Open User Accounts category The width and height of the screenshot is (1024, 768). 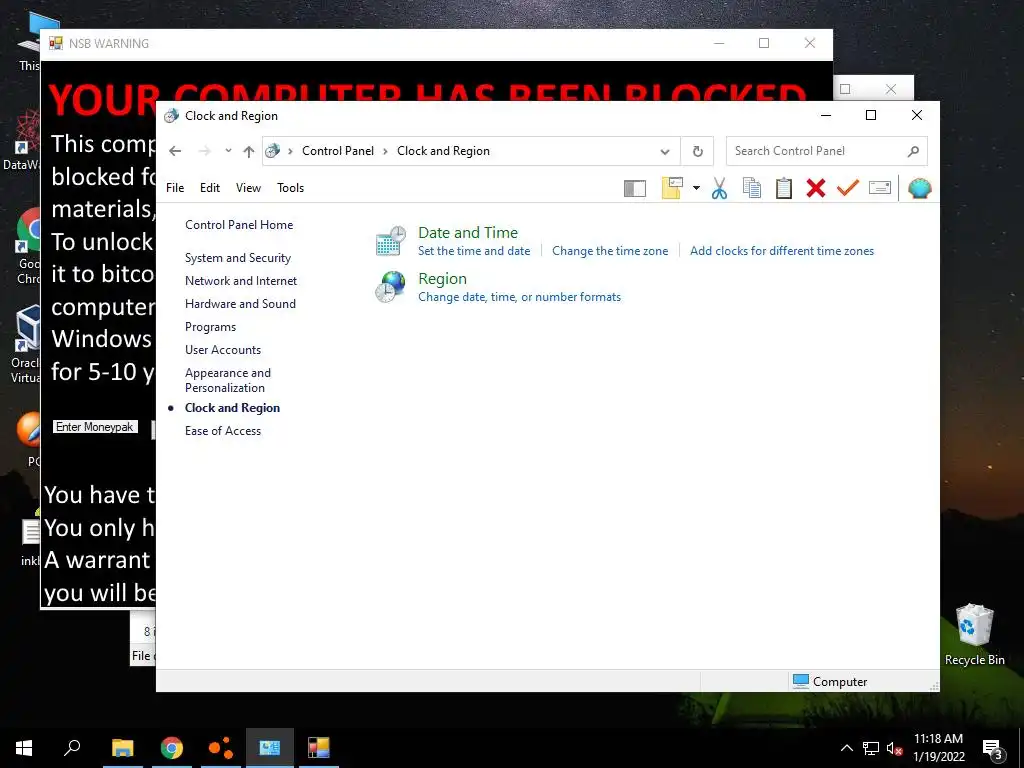tap(223, 350)
